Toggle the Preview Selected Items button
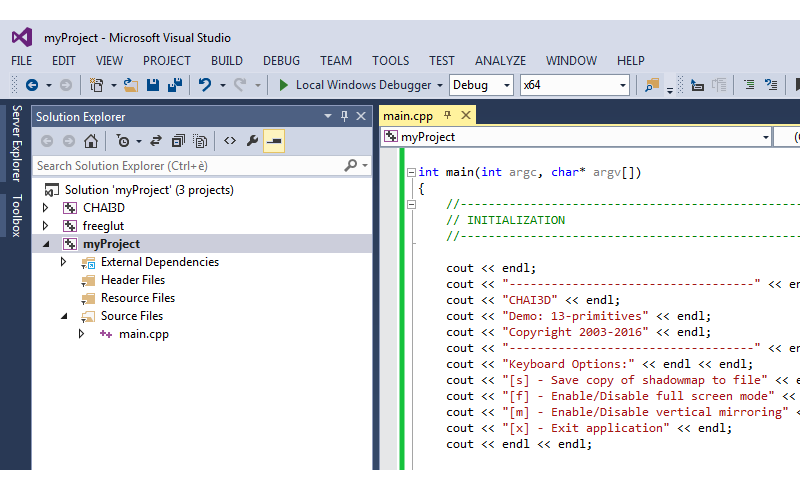 tap(274, 141)
